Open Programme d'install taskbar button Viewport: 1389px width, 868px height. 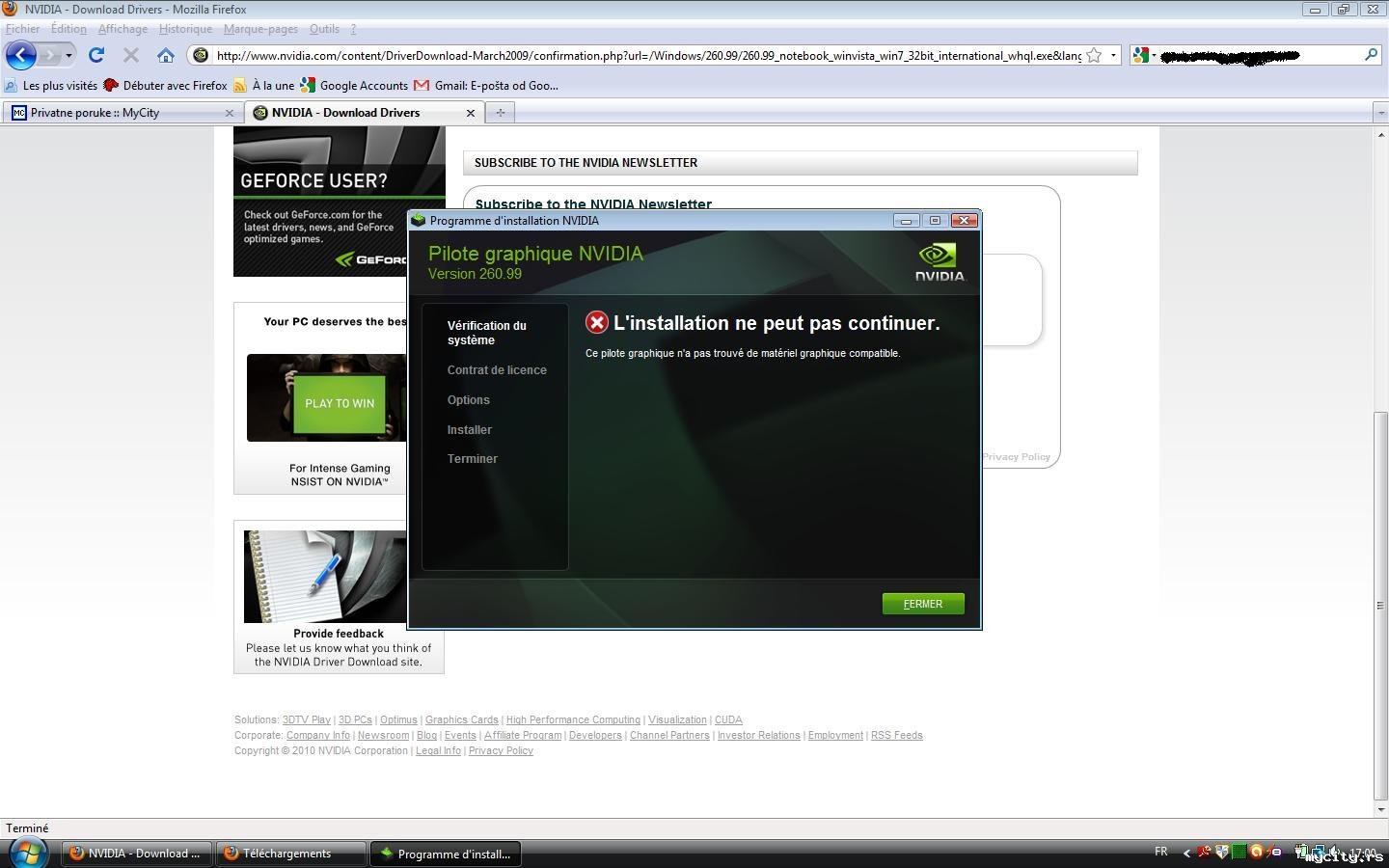coord(446,854)
